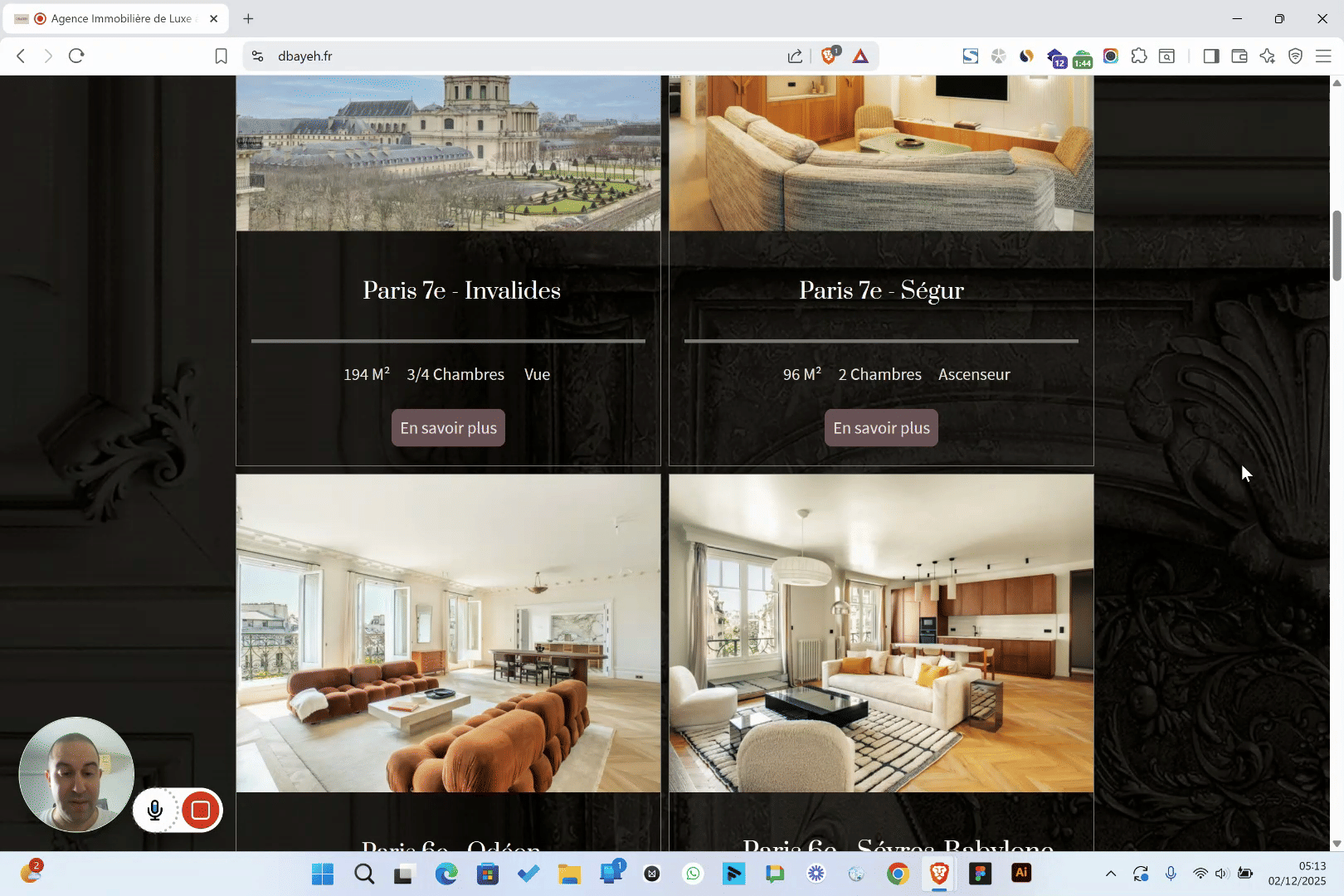Viewport: 1344px width, 896px height.
Task: Open Leo AI assistant sparkle icon
Action: [1267, 56]
